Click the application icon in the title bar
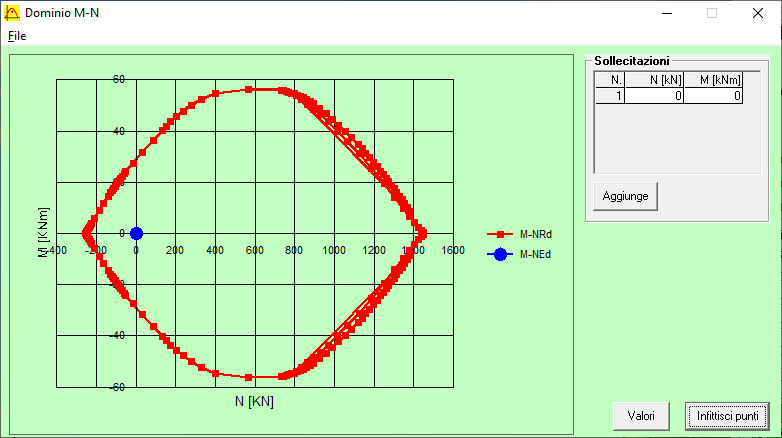782x438 pixels. pyautogui.click(x=12, y=12)
